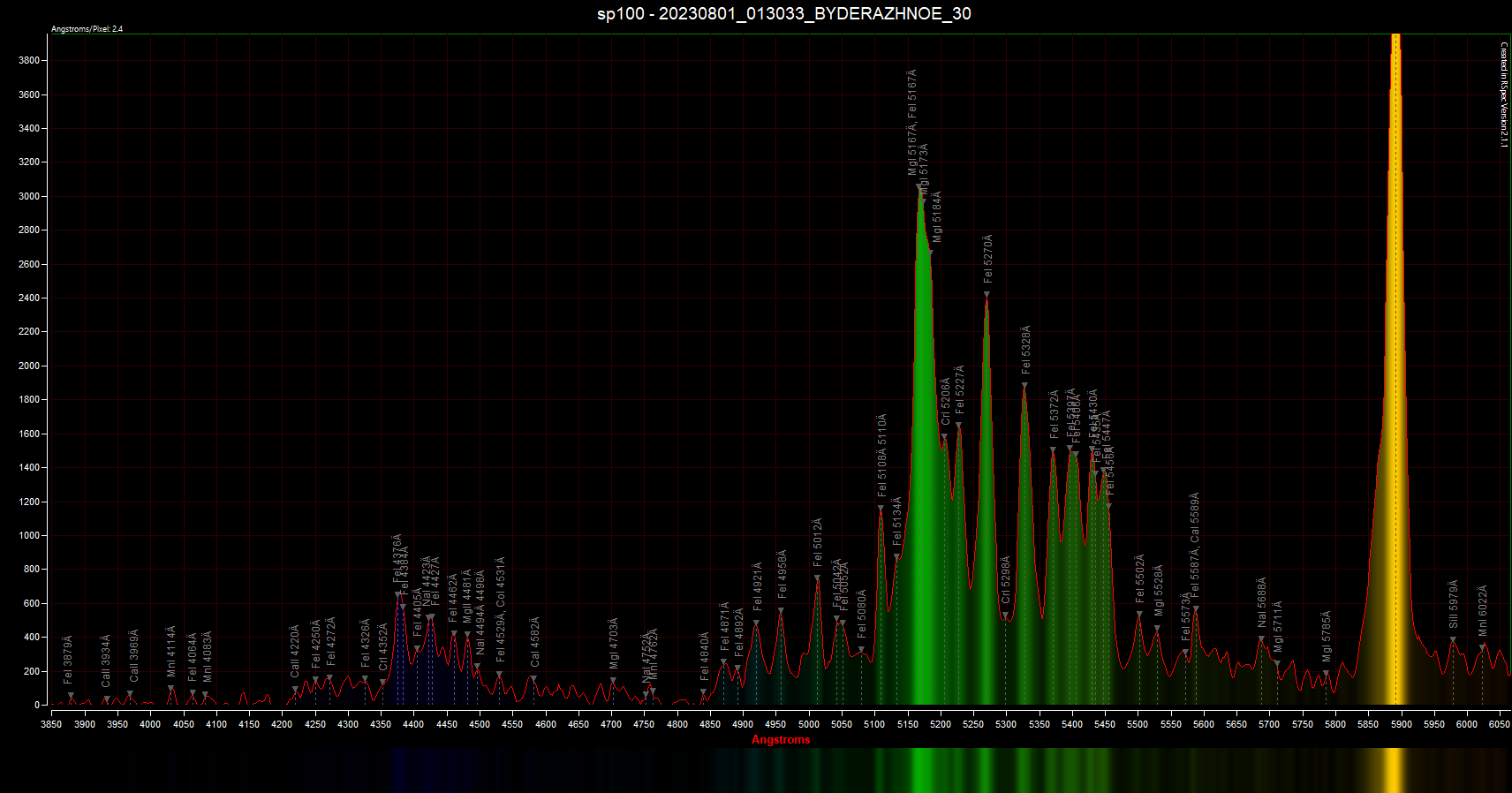The height and width of the screenshot is (793, 1512).
Task: Click the 5900 tick on the wavelength axis
Action: pyautogui.click(x=1402, y=724)
